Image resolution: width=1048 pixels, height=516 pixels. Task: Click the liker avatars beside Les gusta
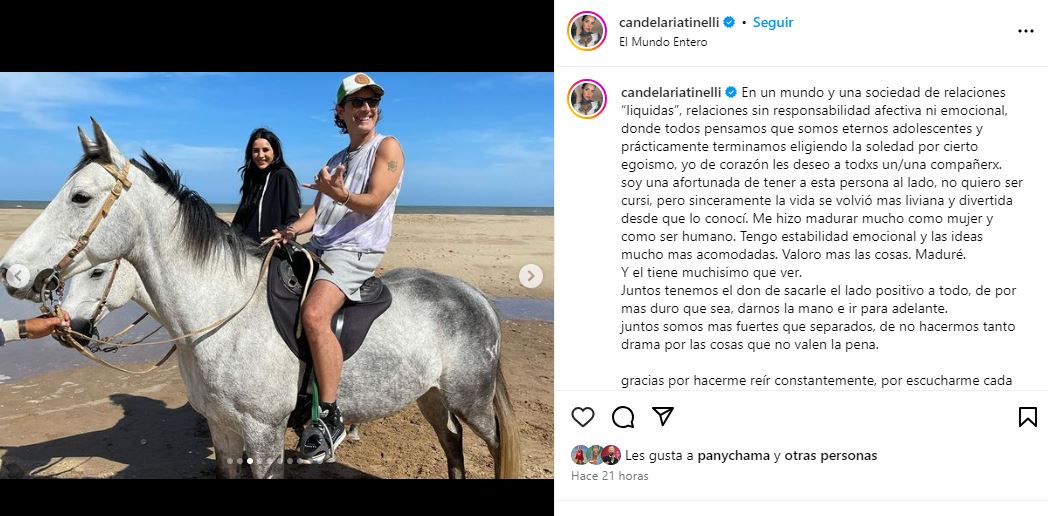point(596,455)
